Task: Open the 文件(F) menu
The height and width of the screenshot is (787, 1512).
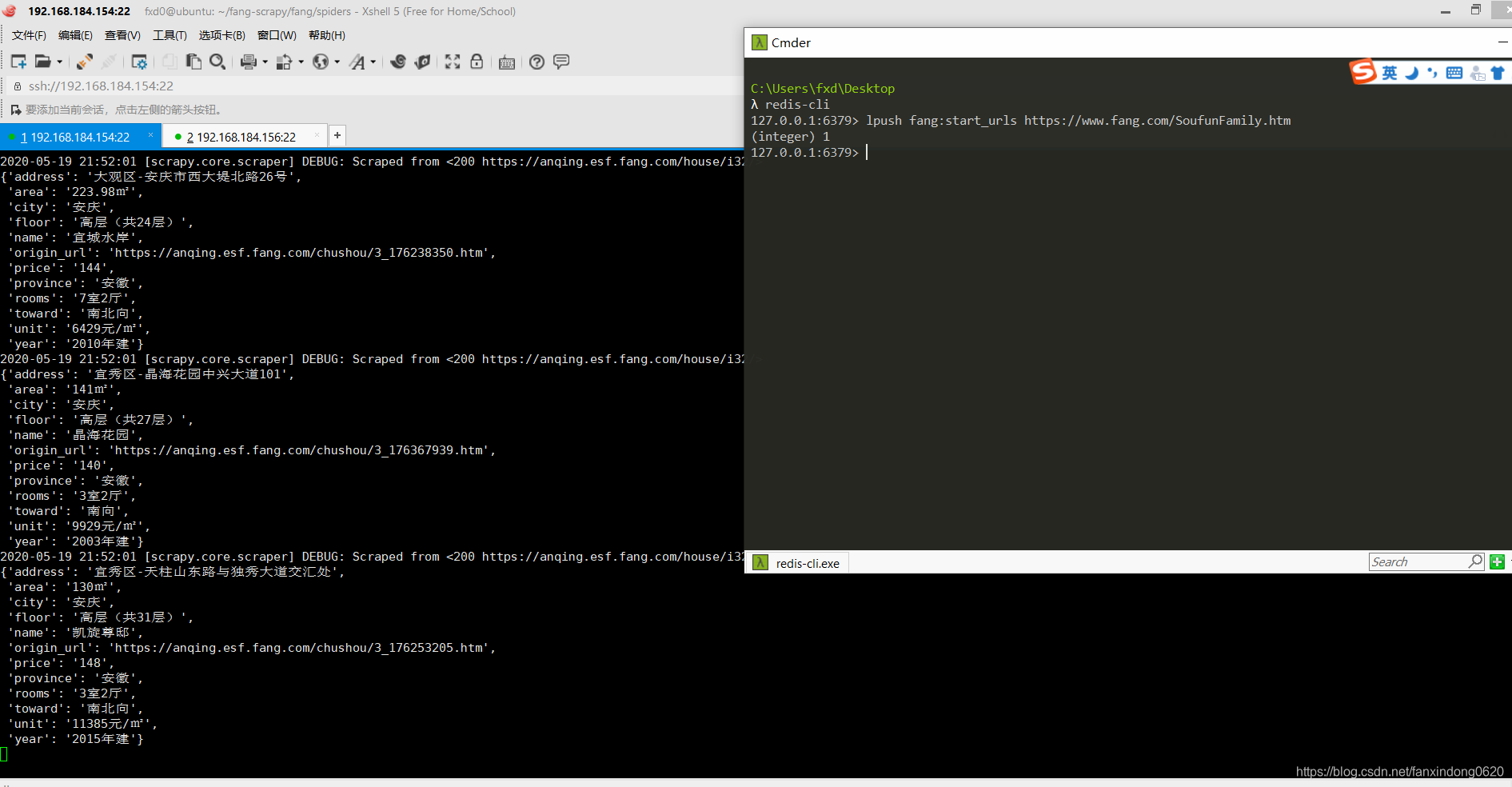Action: point(29,35)
